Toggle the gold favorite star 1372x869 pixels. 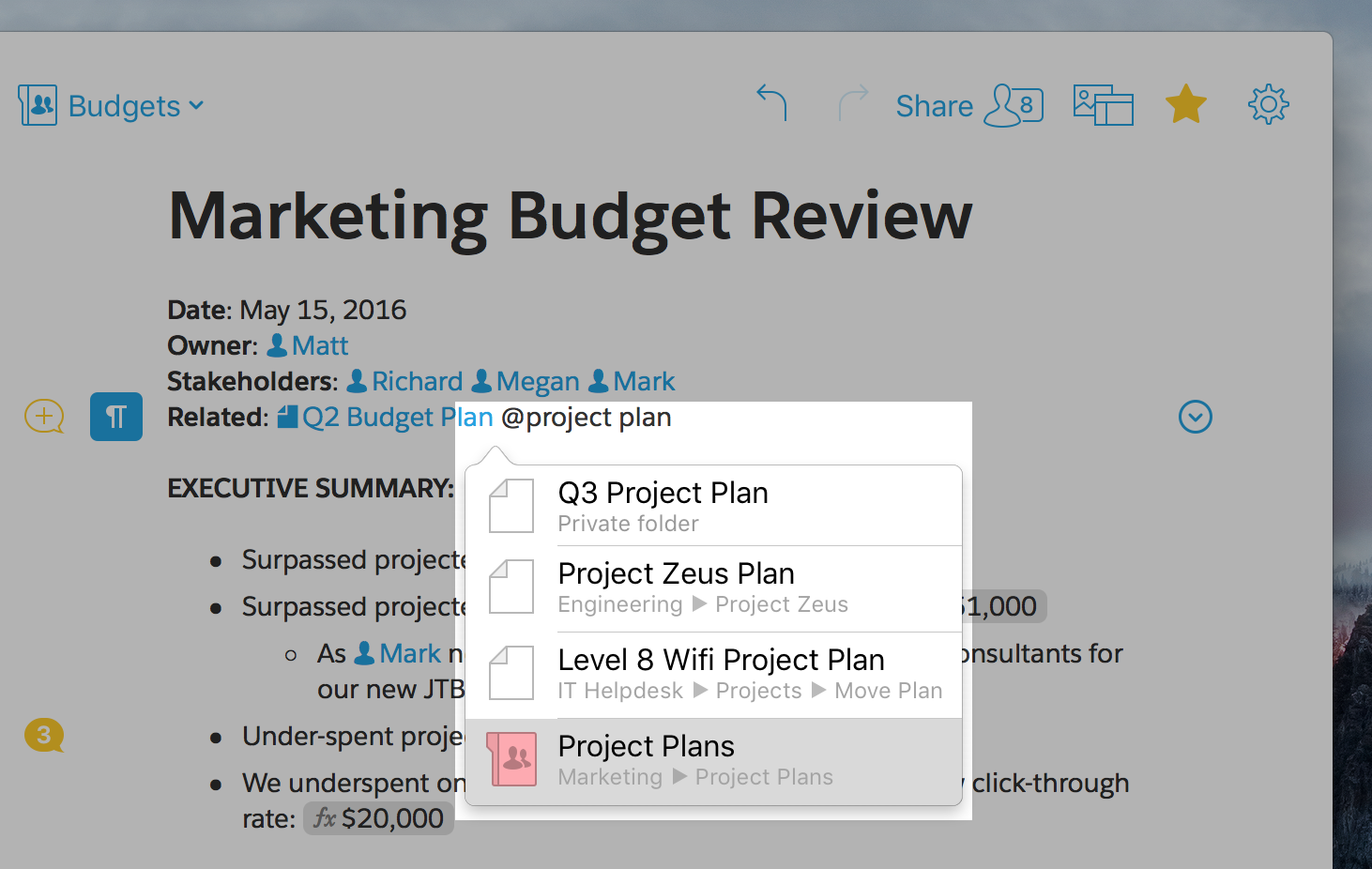coord(1185,104)
